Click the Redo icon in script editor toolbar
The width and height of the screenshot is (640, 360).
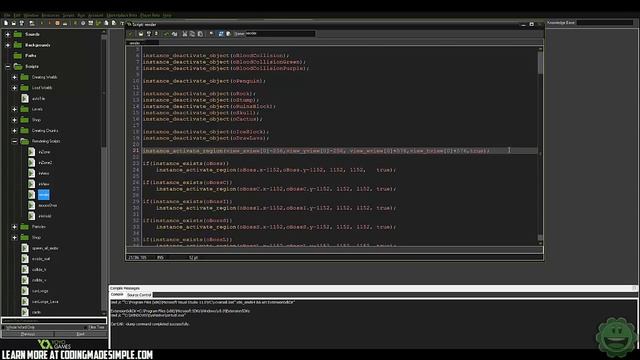174,34
